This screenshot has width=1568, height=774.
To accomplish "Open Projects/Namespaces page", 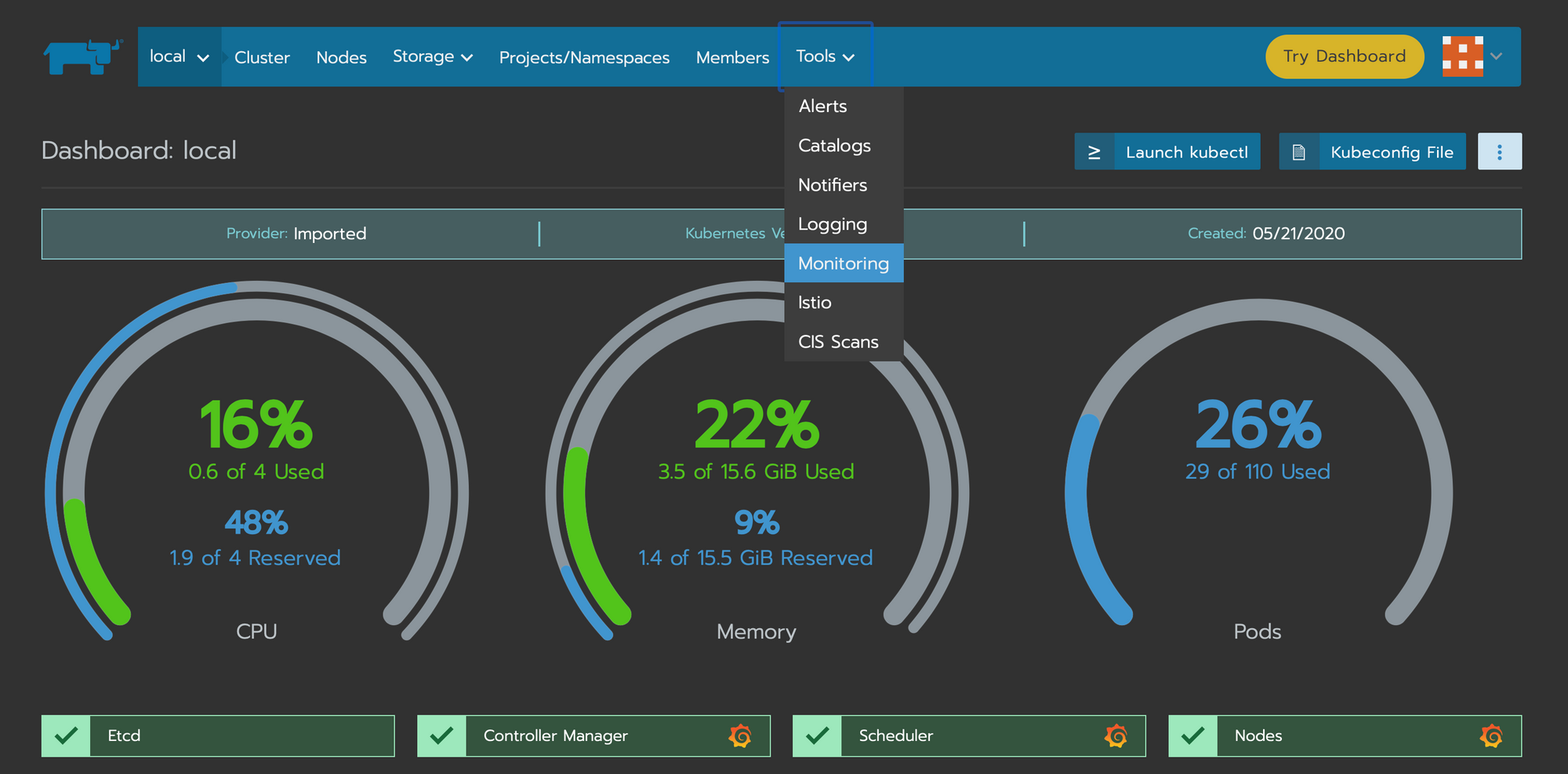I will click(x=584, y=57).
